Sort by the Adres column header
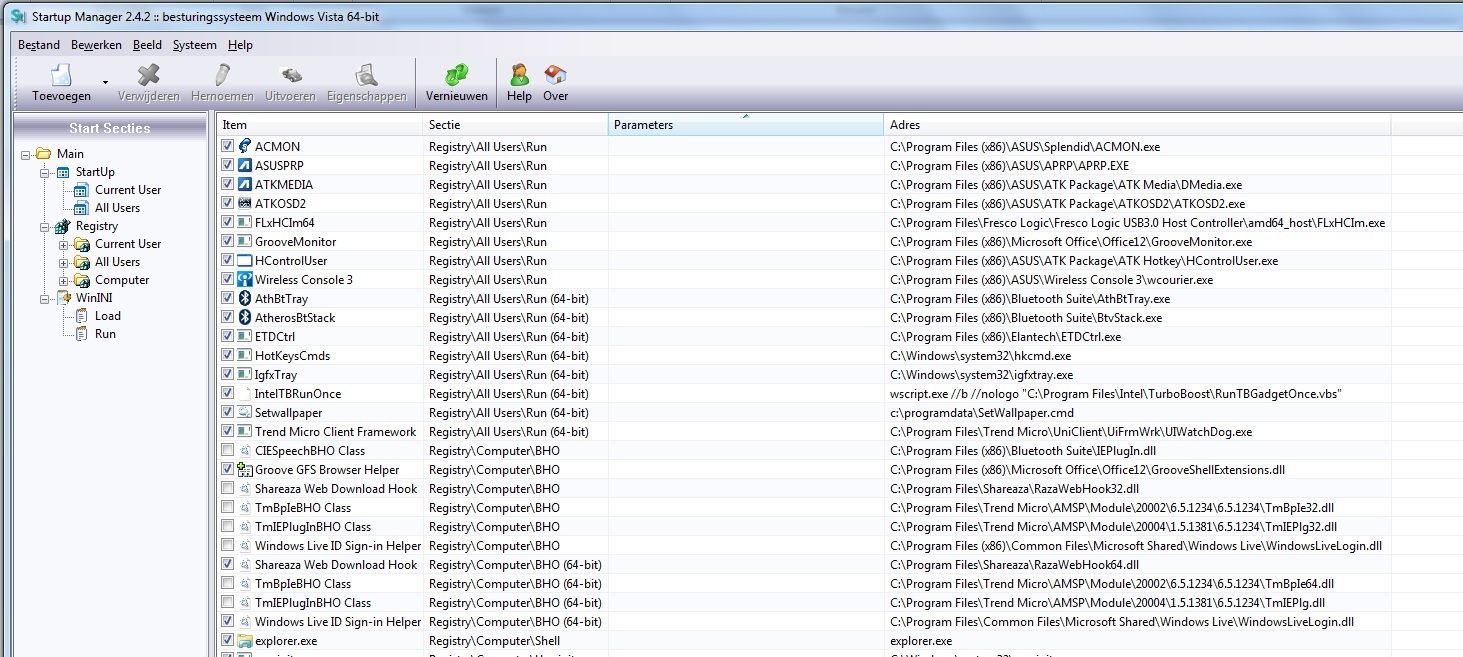Screen dimensions: 1463x657 (x=1137, y=125)
